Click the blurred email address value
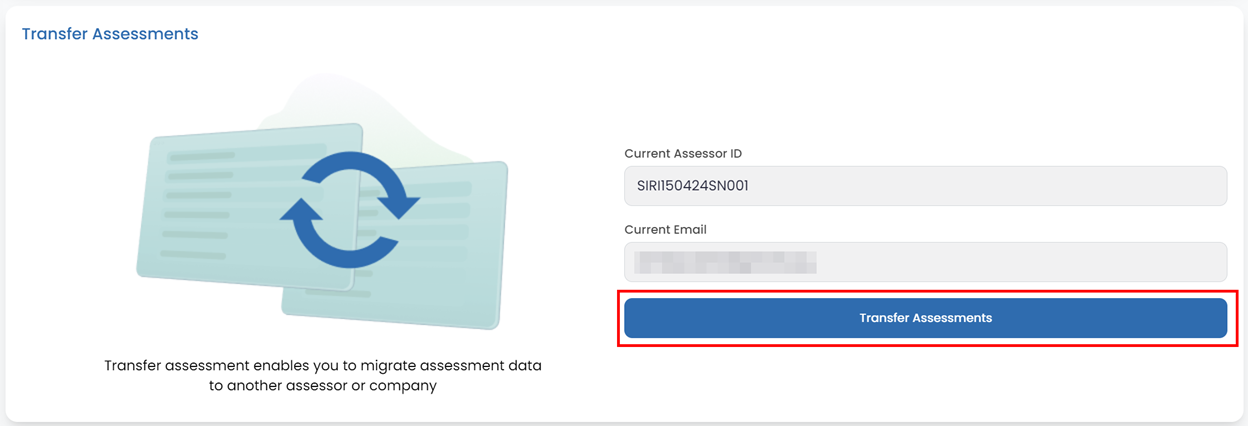This screenshot has height=426, width=1248. [x=727, y=262]
